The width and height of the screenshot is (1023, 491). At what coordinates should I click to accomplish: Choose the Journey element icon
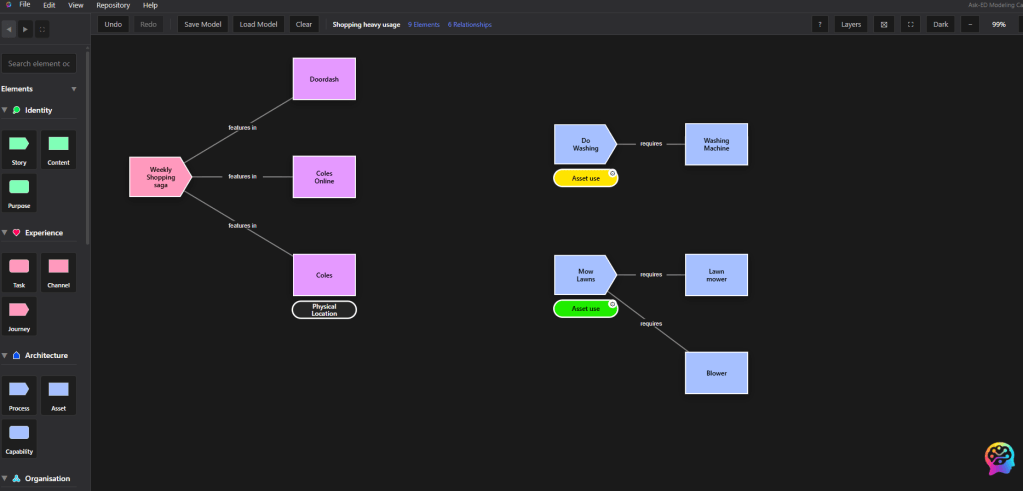pos(19,313)
